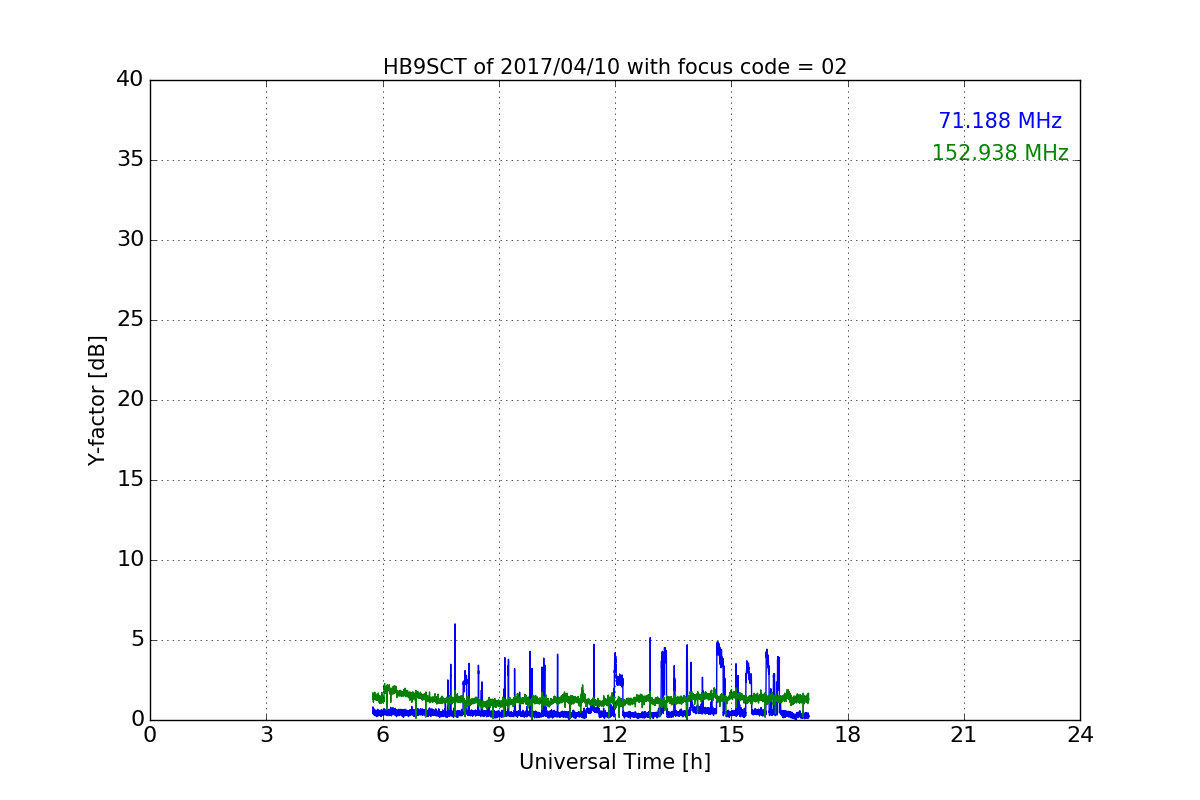Click x-axis tick label 12

(x=615, y=734)
